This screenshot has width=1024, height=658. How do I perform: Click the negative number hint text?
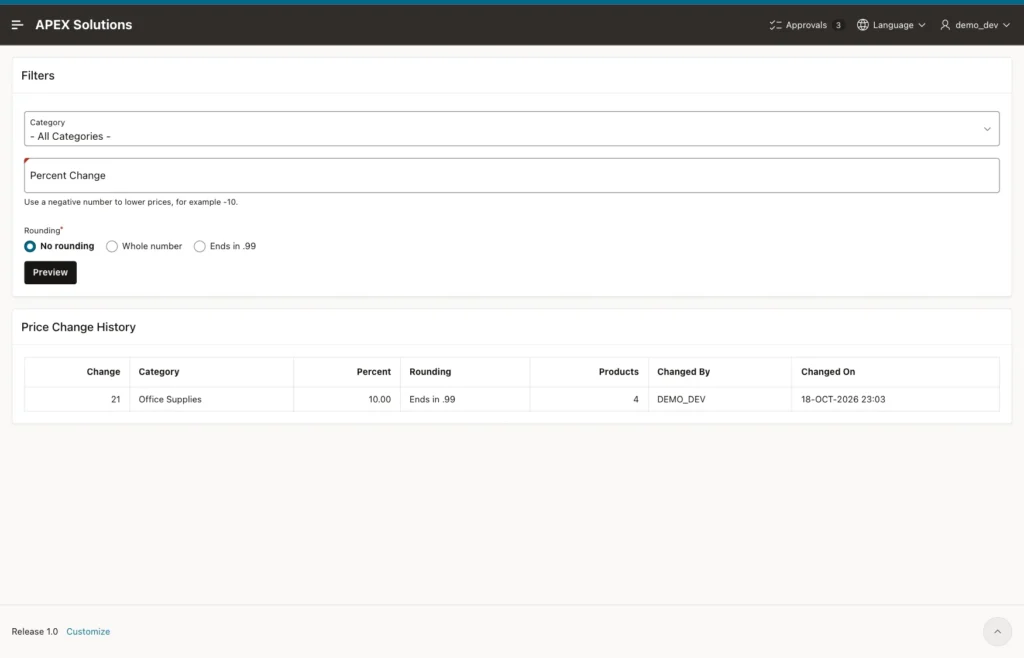click(131, 202)
